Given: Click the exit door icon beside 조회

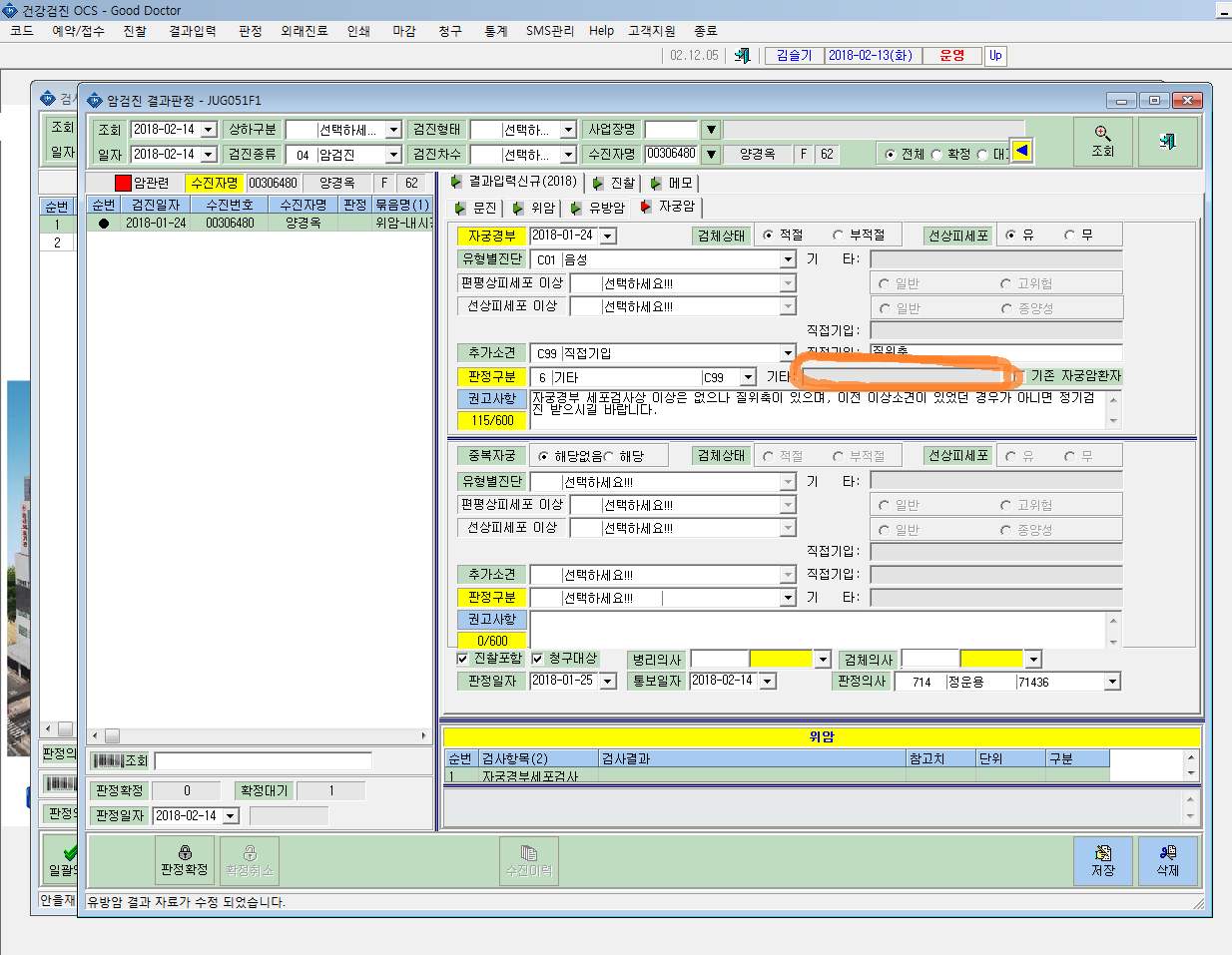Looking at the screenshot, I should [x=1167, y=142].
